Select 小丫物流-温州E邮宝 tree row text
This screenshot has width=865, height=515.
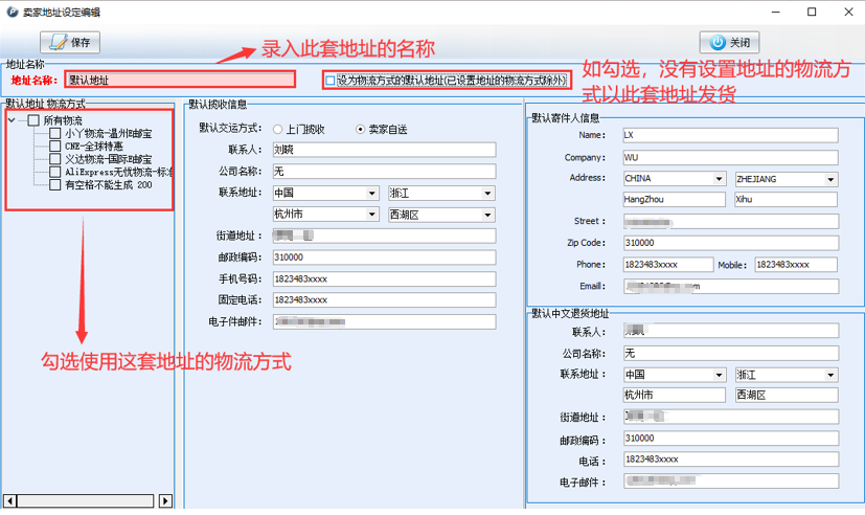click(108, 133)
